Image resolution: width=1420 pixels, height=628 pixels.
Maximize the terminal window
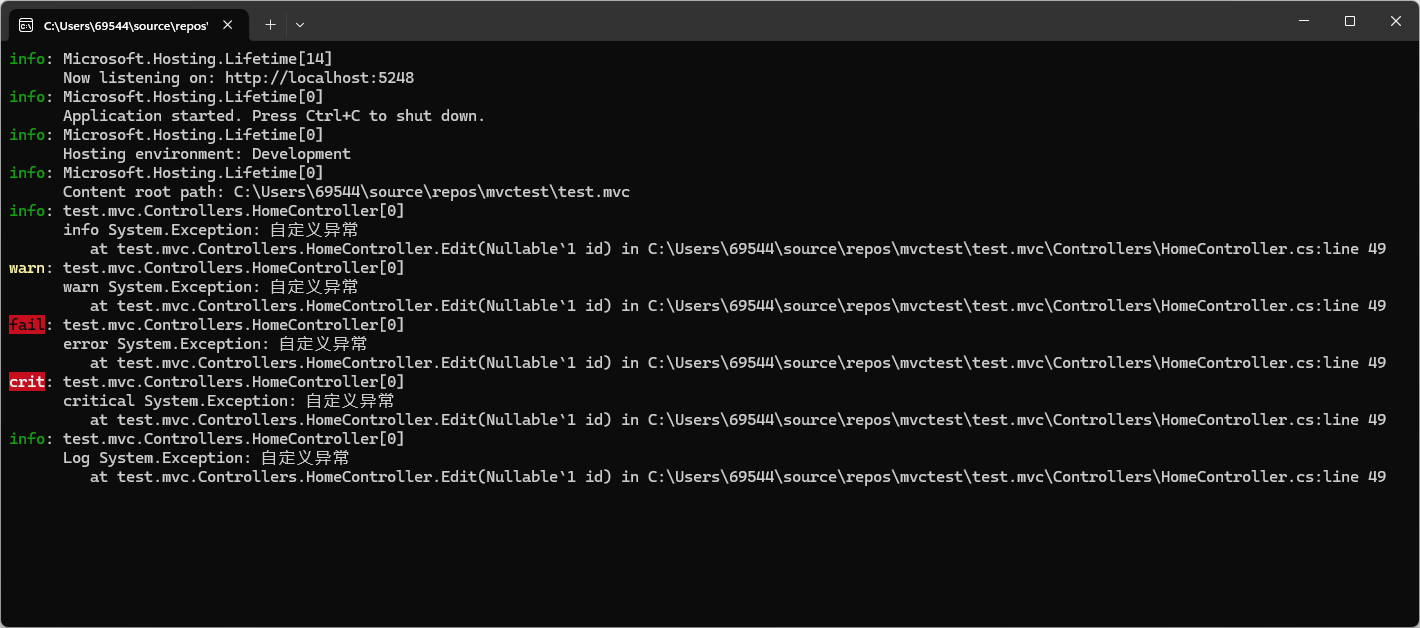[1349, 21]
